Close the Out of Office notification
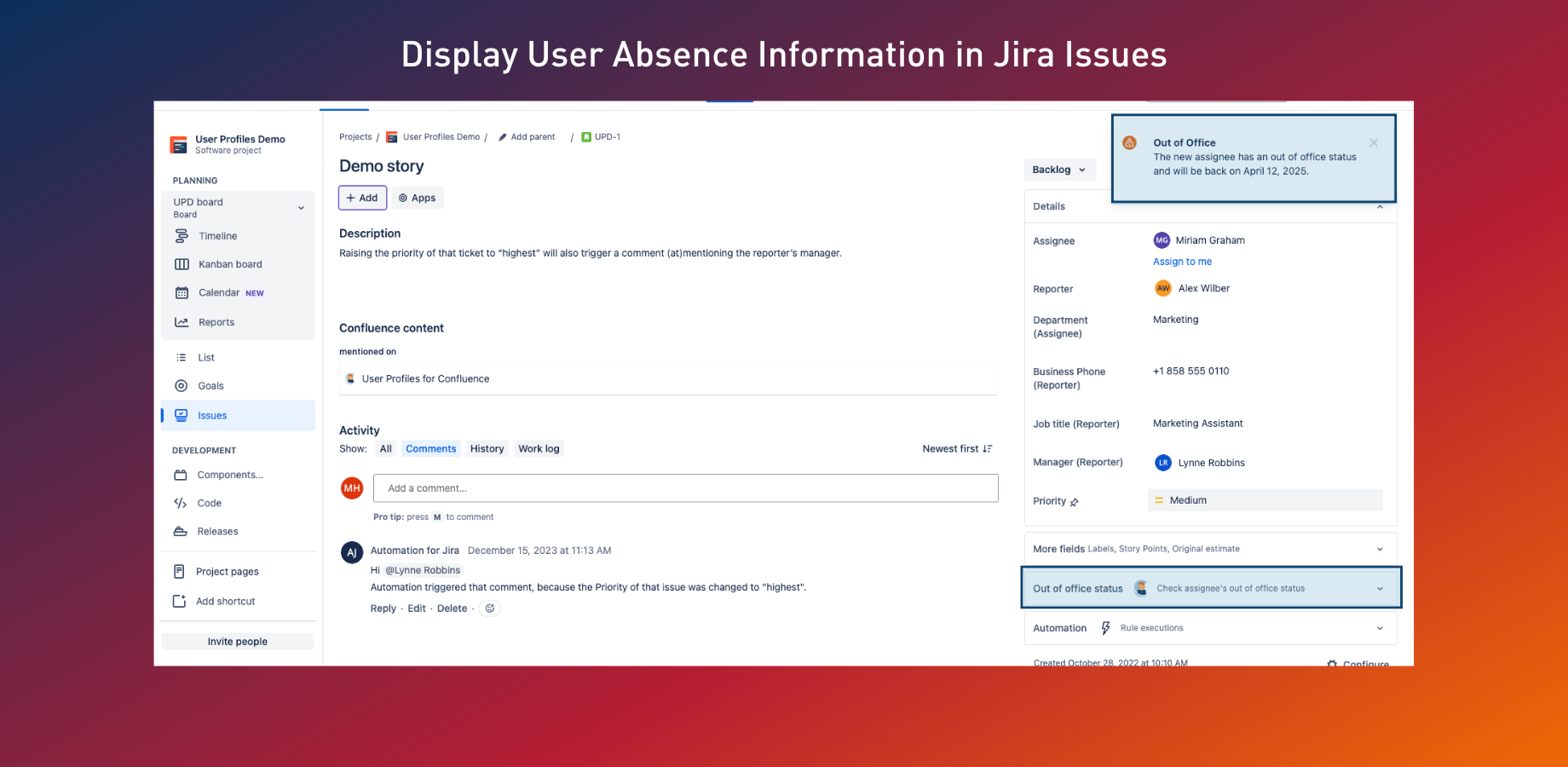Screen dimensions: 1568x767 coord(1374,143)
